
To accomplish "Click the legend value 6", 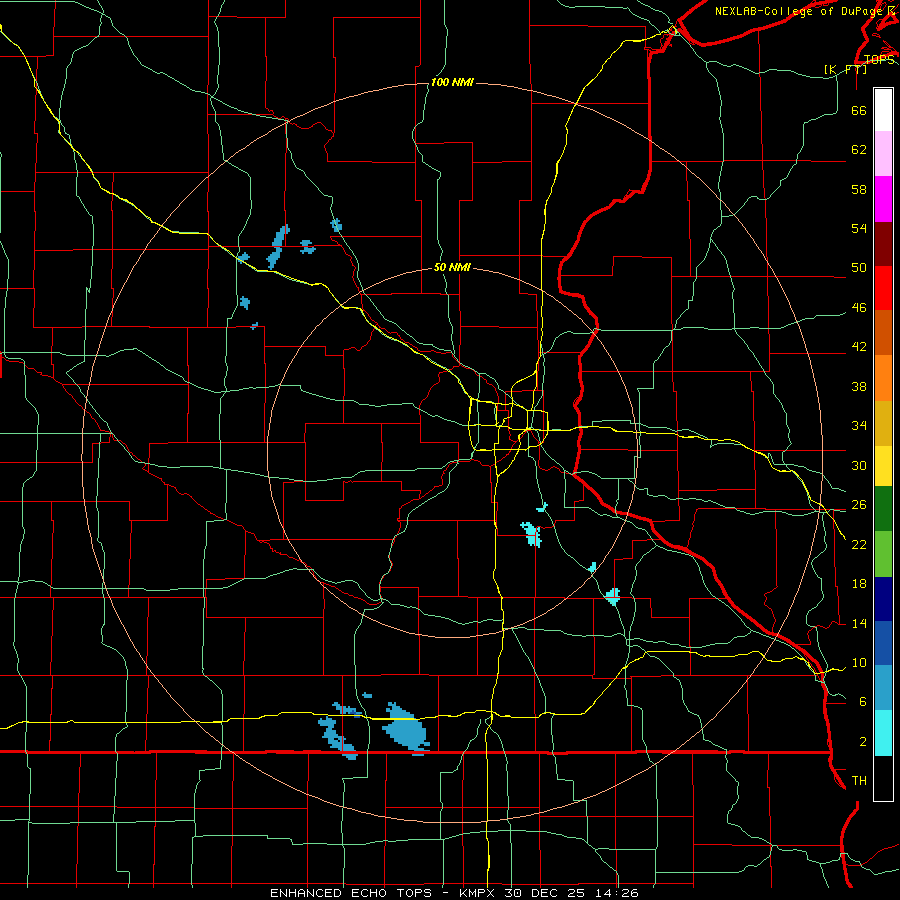I will 863,702.
